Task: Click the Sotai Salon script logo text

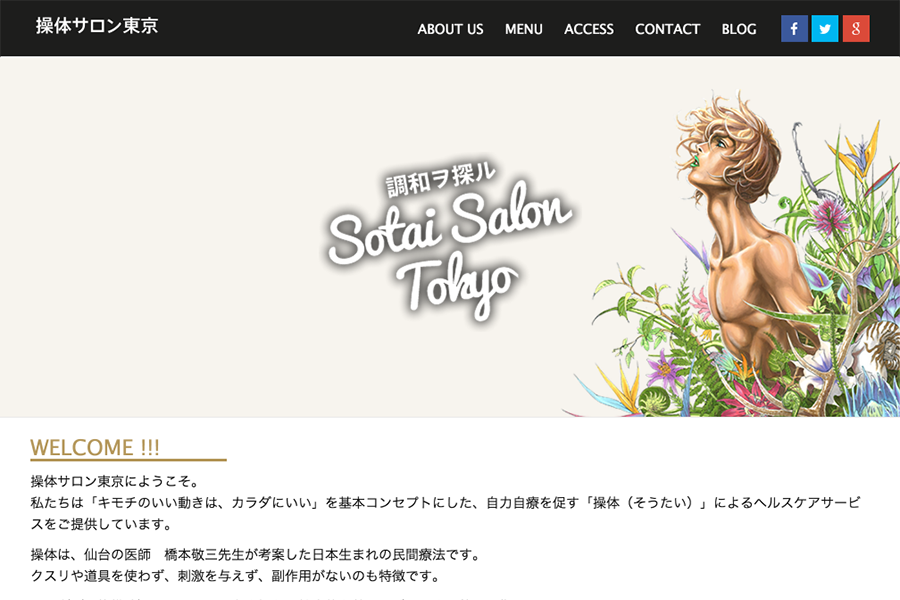Action: tap(450, 224)
